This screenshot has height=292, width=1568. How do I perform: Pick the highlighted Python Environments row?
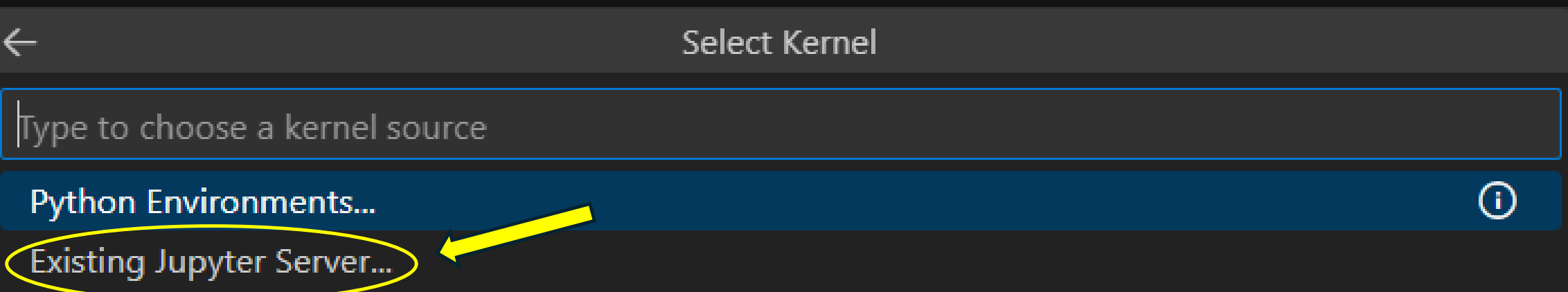(781, 201)
